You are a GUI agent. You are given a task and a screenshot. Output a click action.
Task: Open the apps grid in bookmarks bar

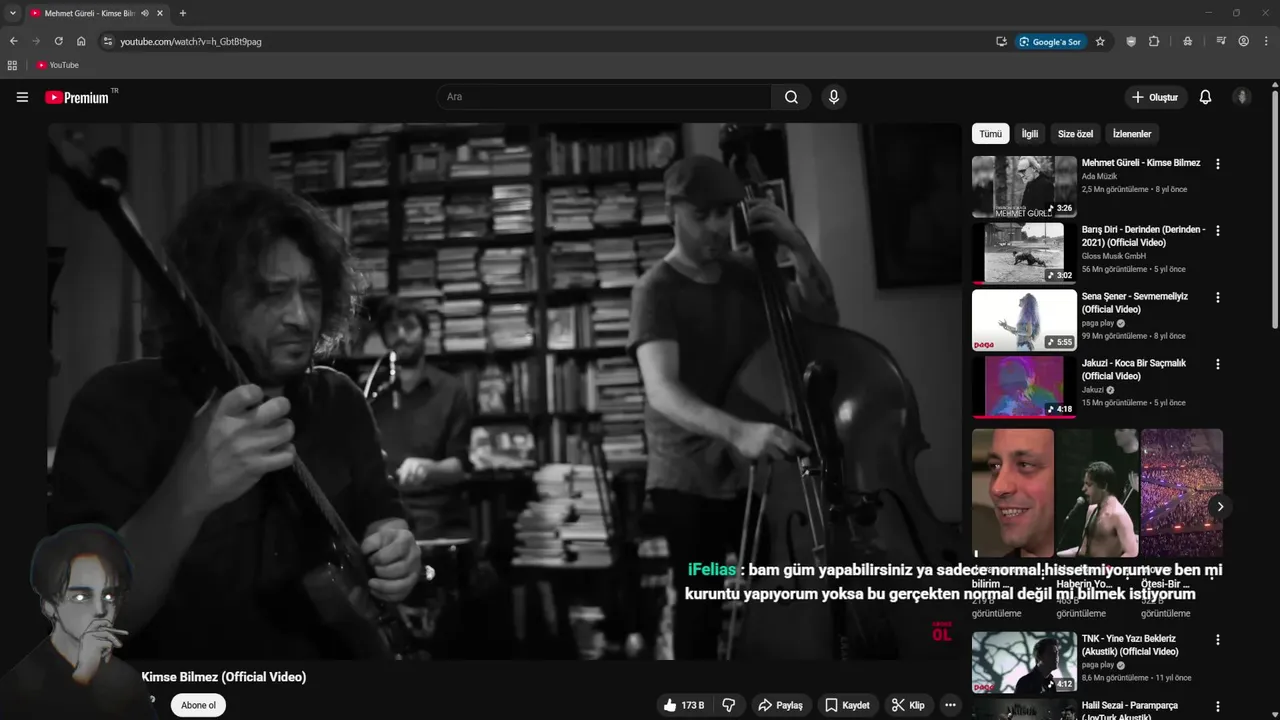(x=12, y=65)
